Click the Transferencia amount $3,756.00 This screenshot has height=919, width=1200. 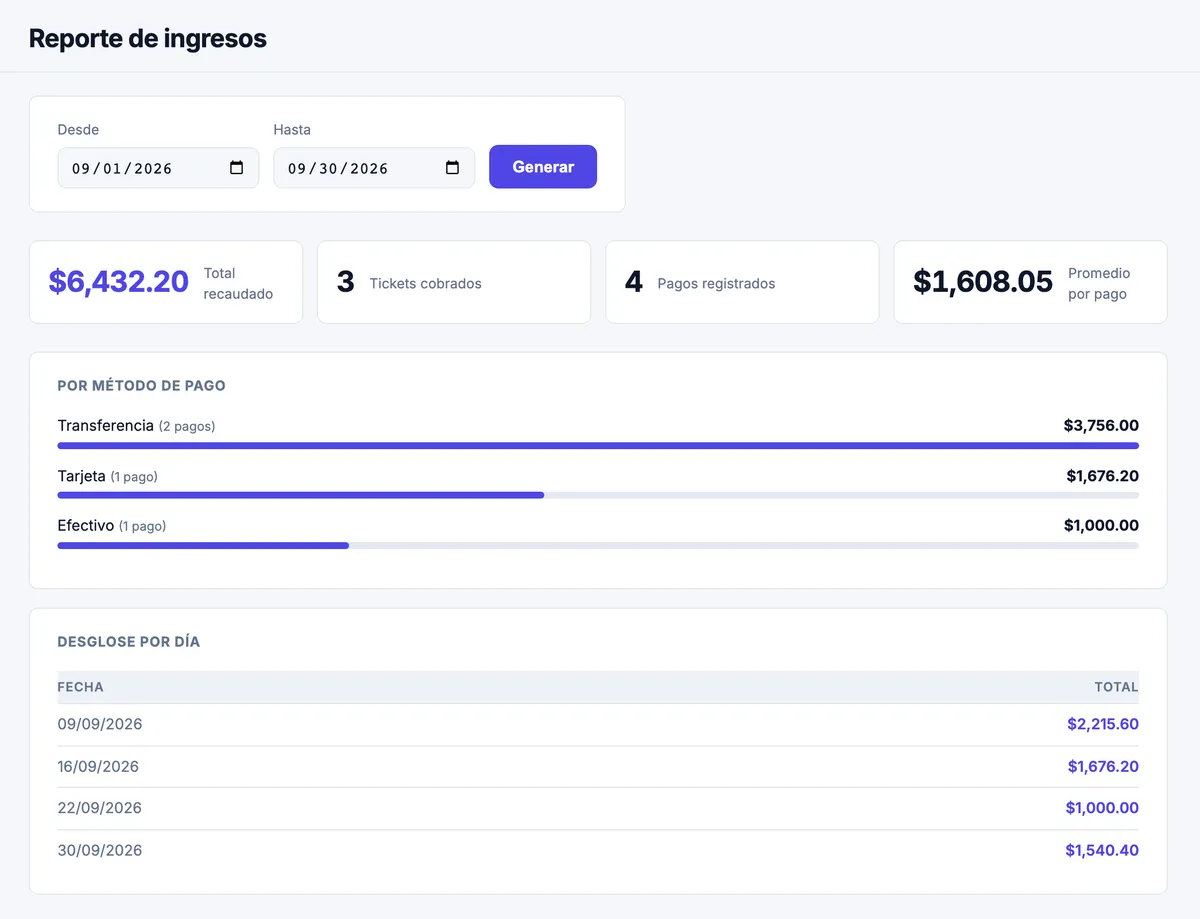click(x=1101, y=426)
